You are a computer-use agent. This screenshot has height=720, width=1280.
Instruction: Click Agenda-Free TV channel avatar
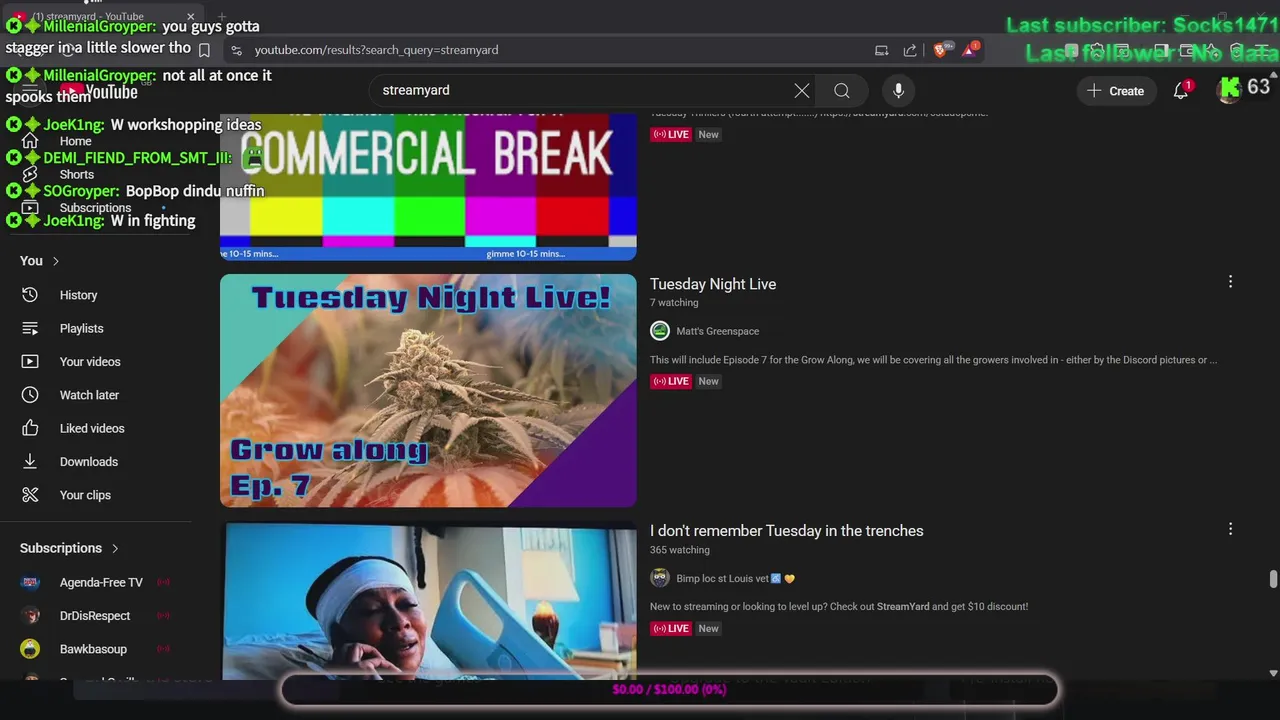coord(30,582)
